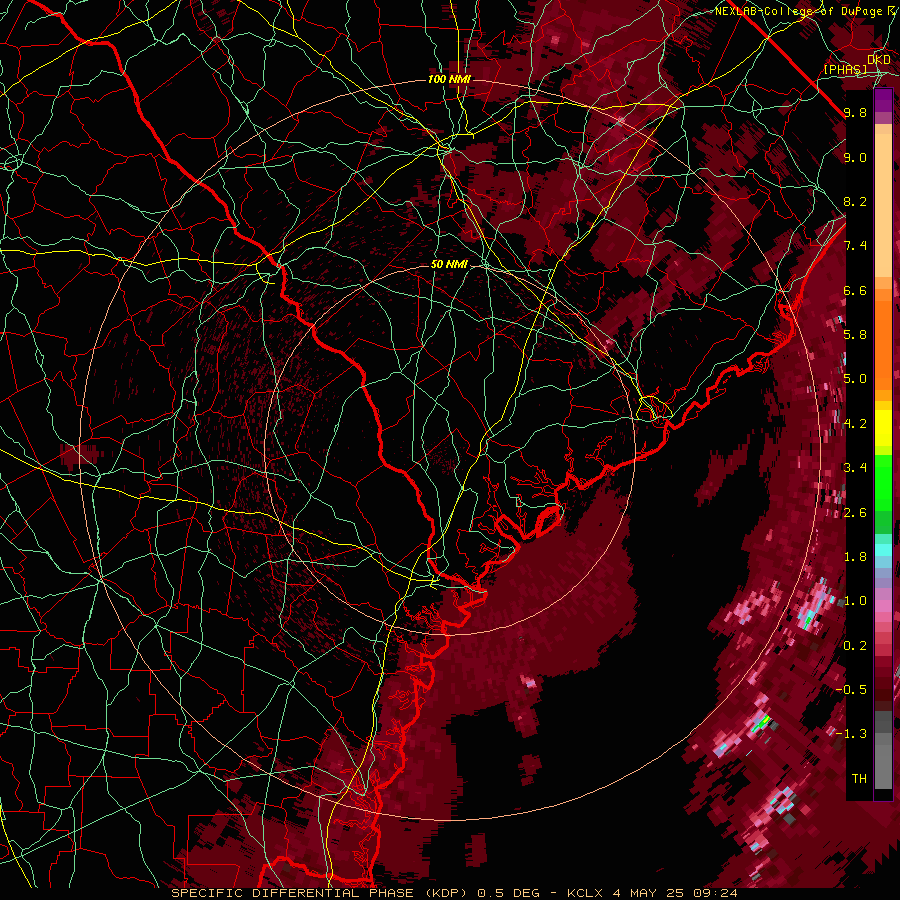Click the 50 NMI range ring label

click(x=449, y=265)
